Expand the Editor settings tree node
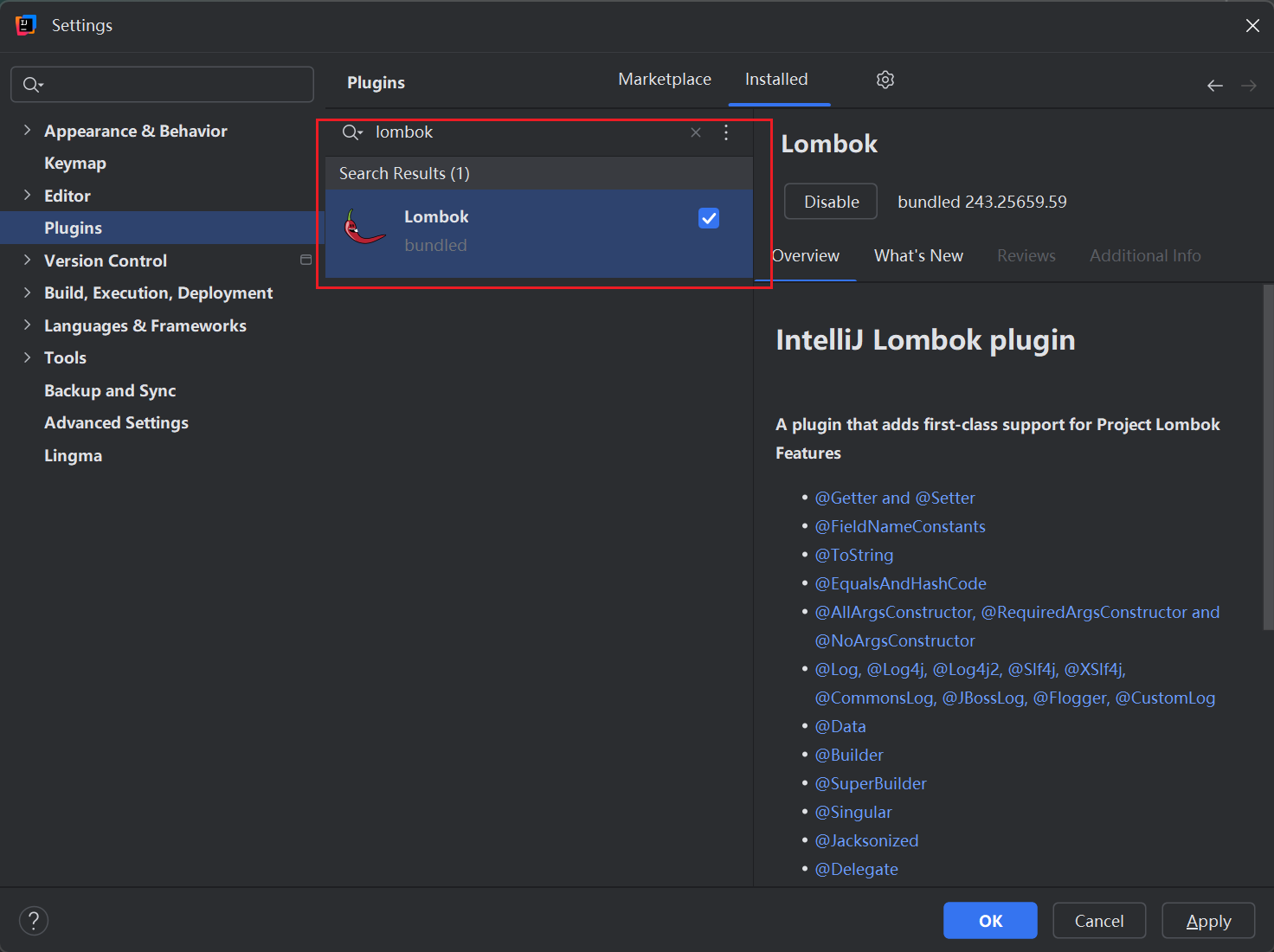Screen dimensions: 1274x952 (27, 196)
